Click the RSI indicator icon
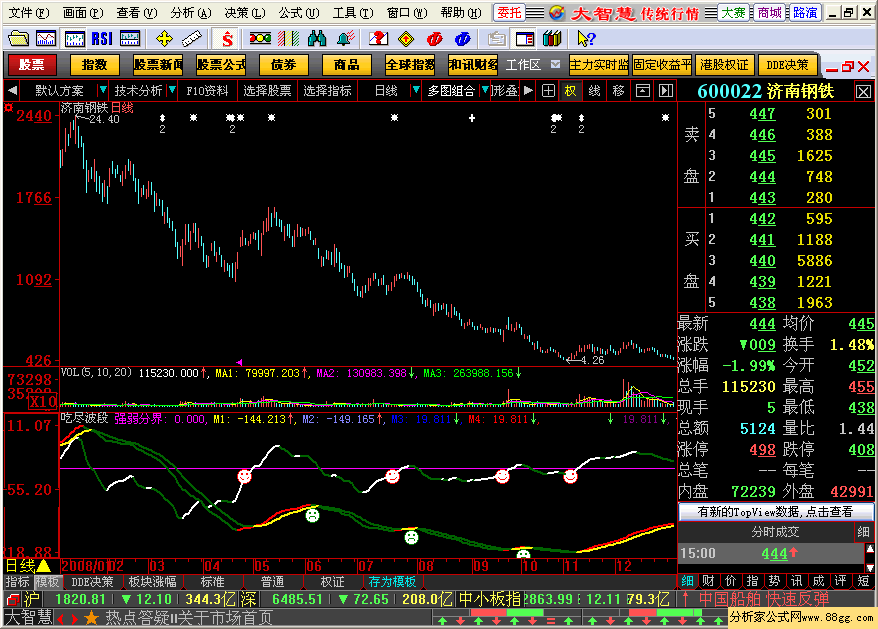 tap(102, 39)
